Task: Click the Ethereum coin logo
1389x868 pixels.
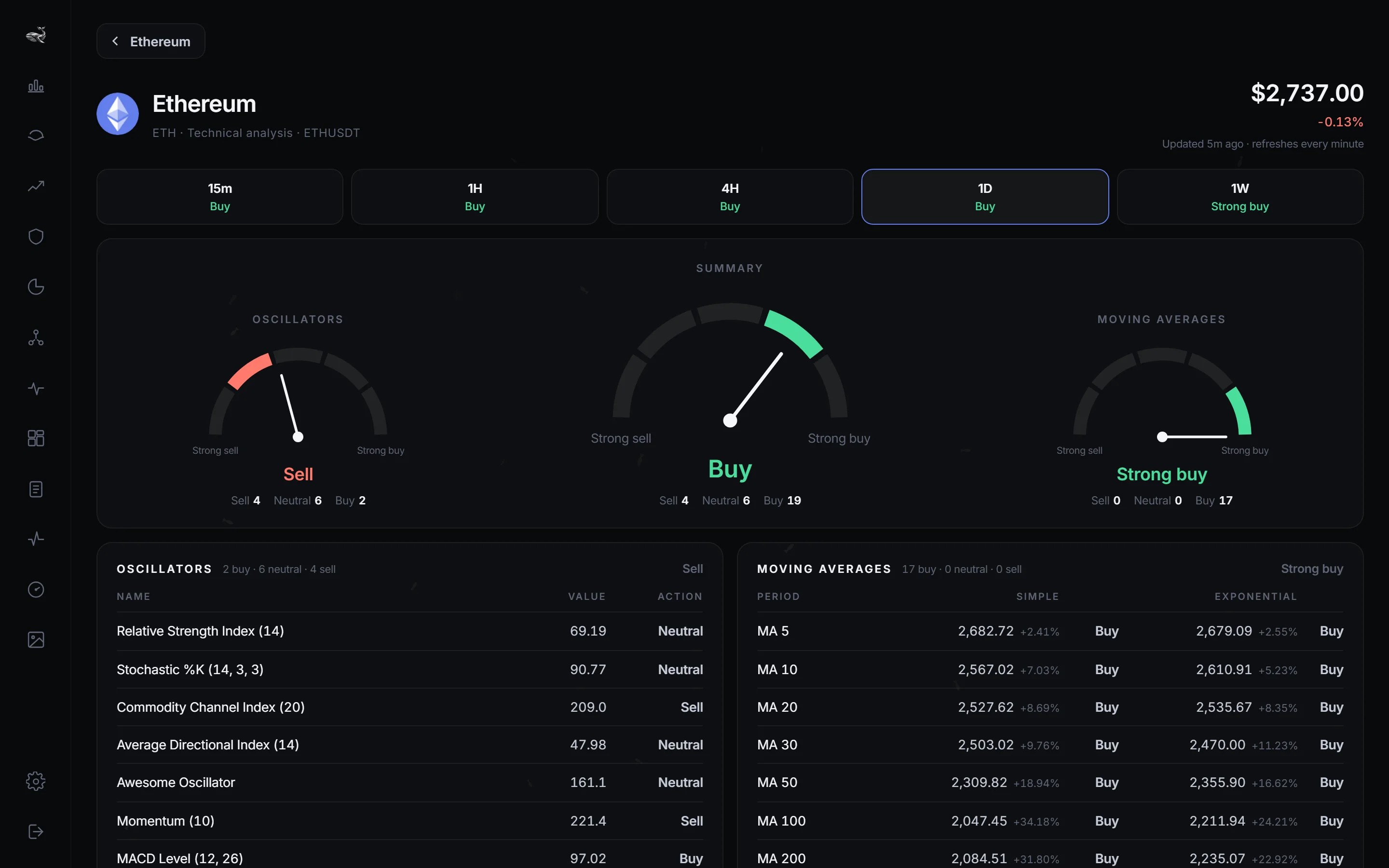Action: click(x=118, y=114)
